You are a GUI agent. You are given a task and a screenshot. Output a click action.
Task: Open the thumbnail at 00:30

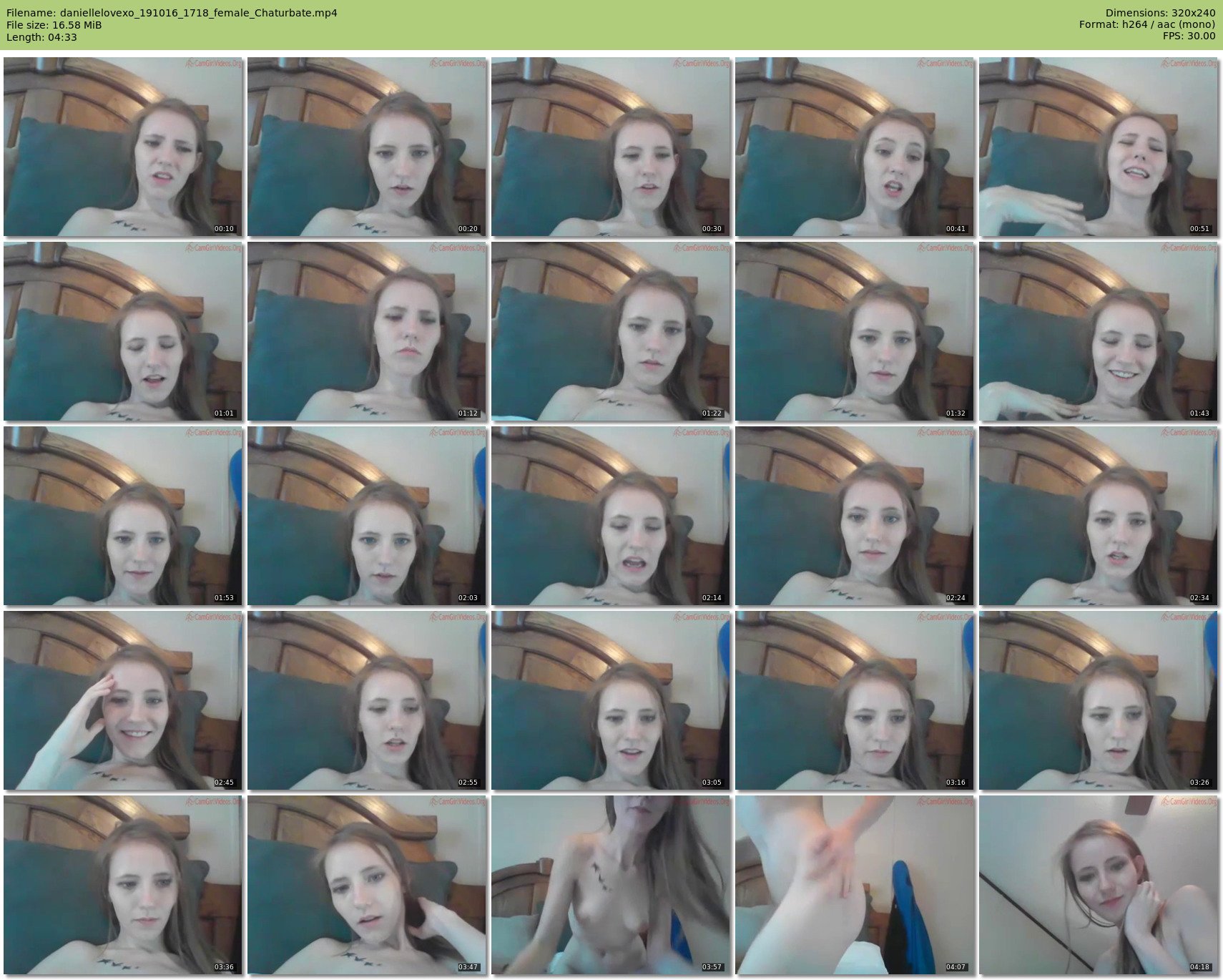pos(611,147)
